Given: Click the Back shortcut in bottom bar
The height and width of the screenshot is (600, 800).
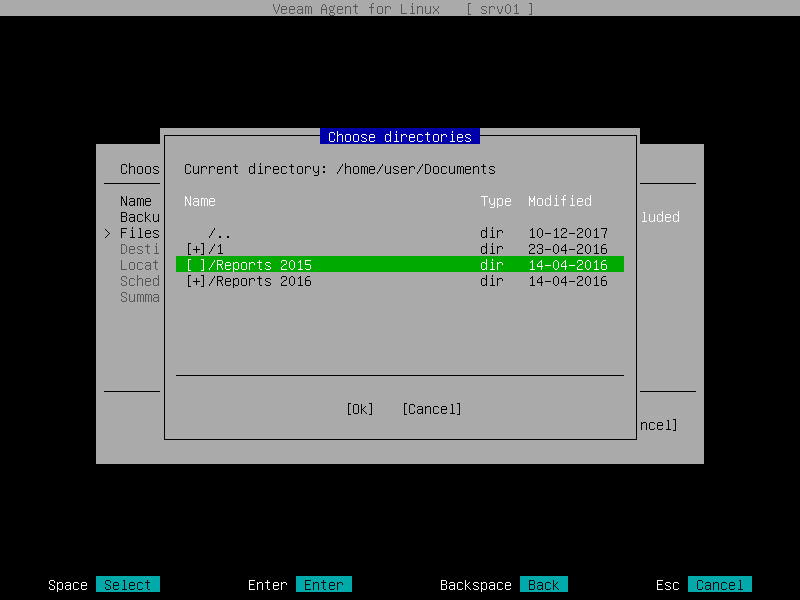Looking at the screenshot, I should [x=546, y=584].
